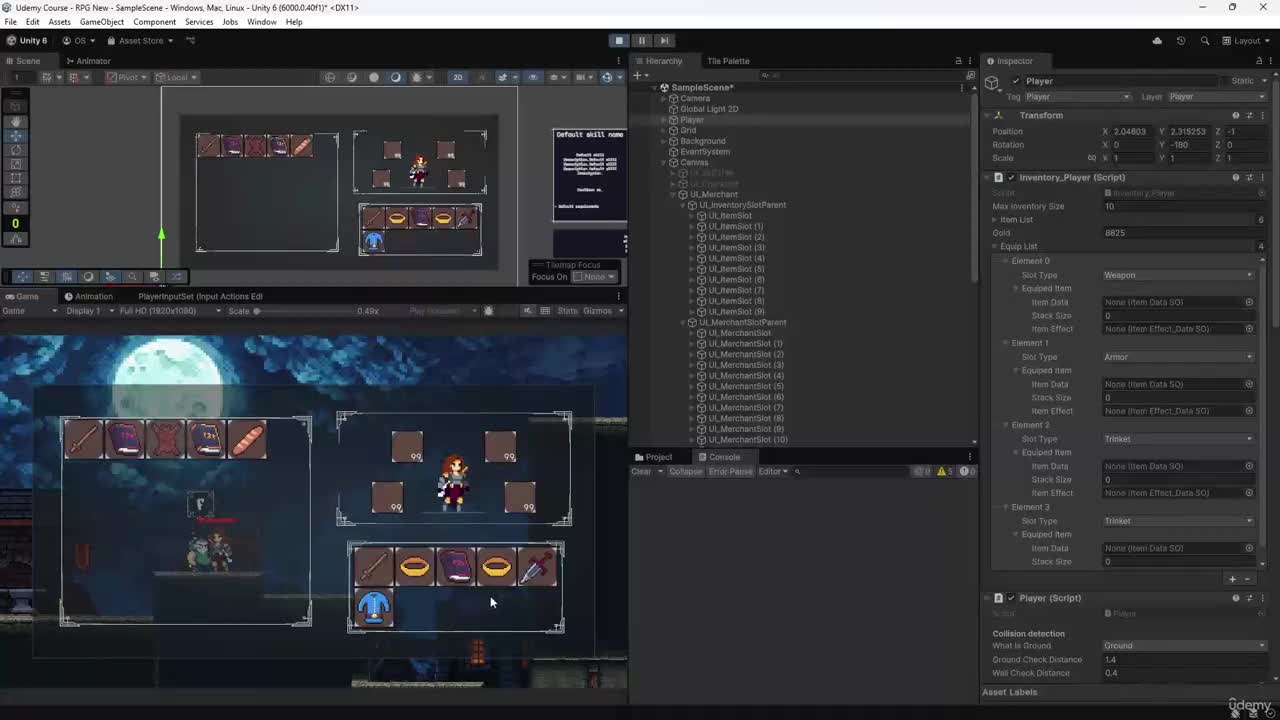Screen dimensions: 1280x720
Task: Toggle Player GameObject active checkbox
Action: 1016,81
